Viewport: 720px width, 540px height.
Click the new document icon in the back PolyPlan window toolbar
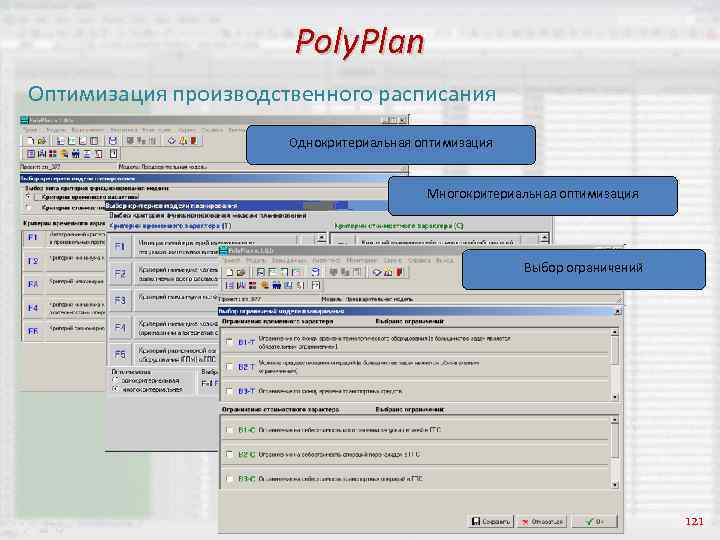coord(30,141)
